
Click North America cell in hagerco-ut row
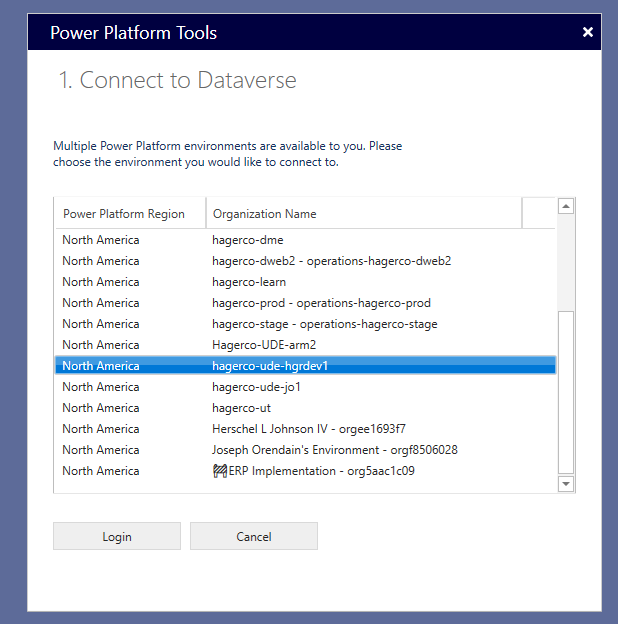coord(101,408)
